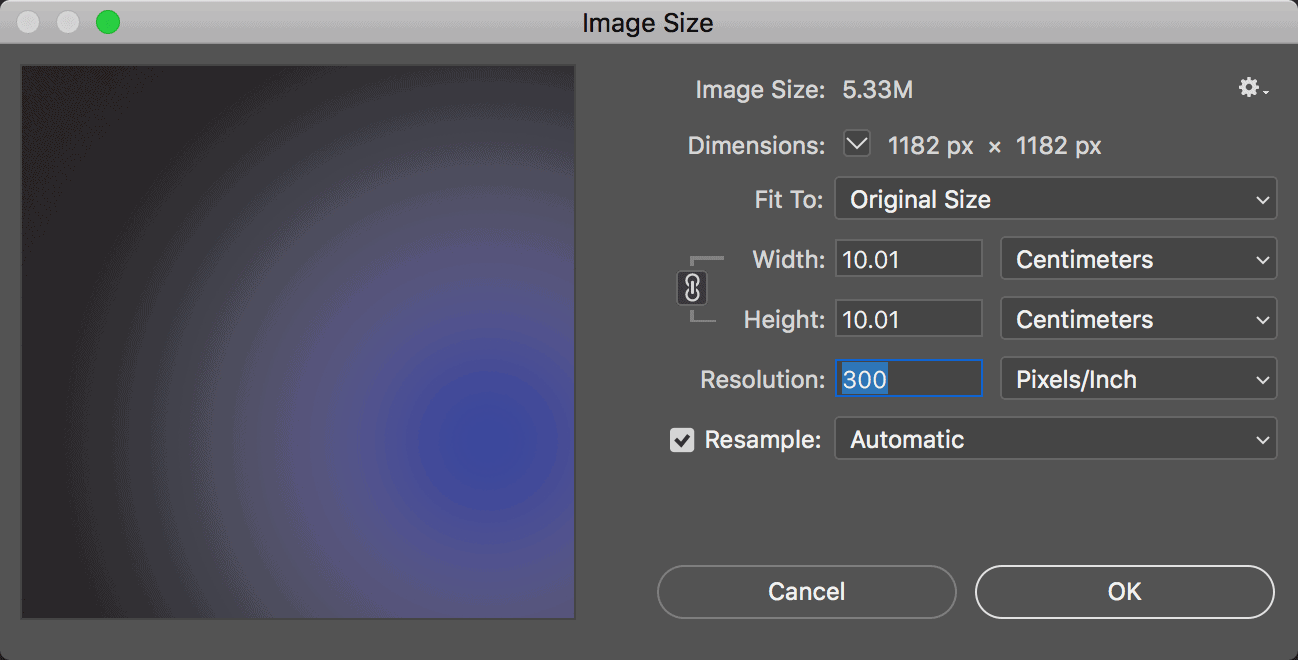
Task: Open the Resample Automatic method dropdown
Action: click(1055, 440)
